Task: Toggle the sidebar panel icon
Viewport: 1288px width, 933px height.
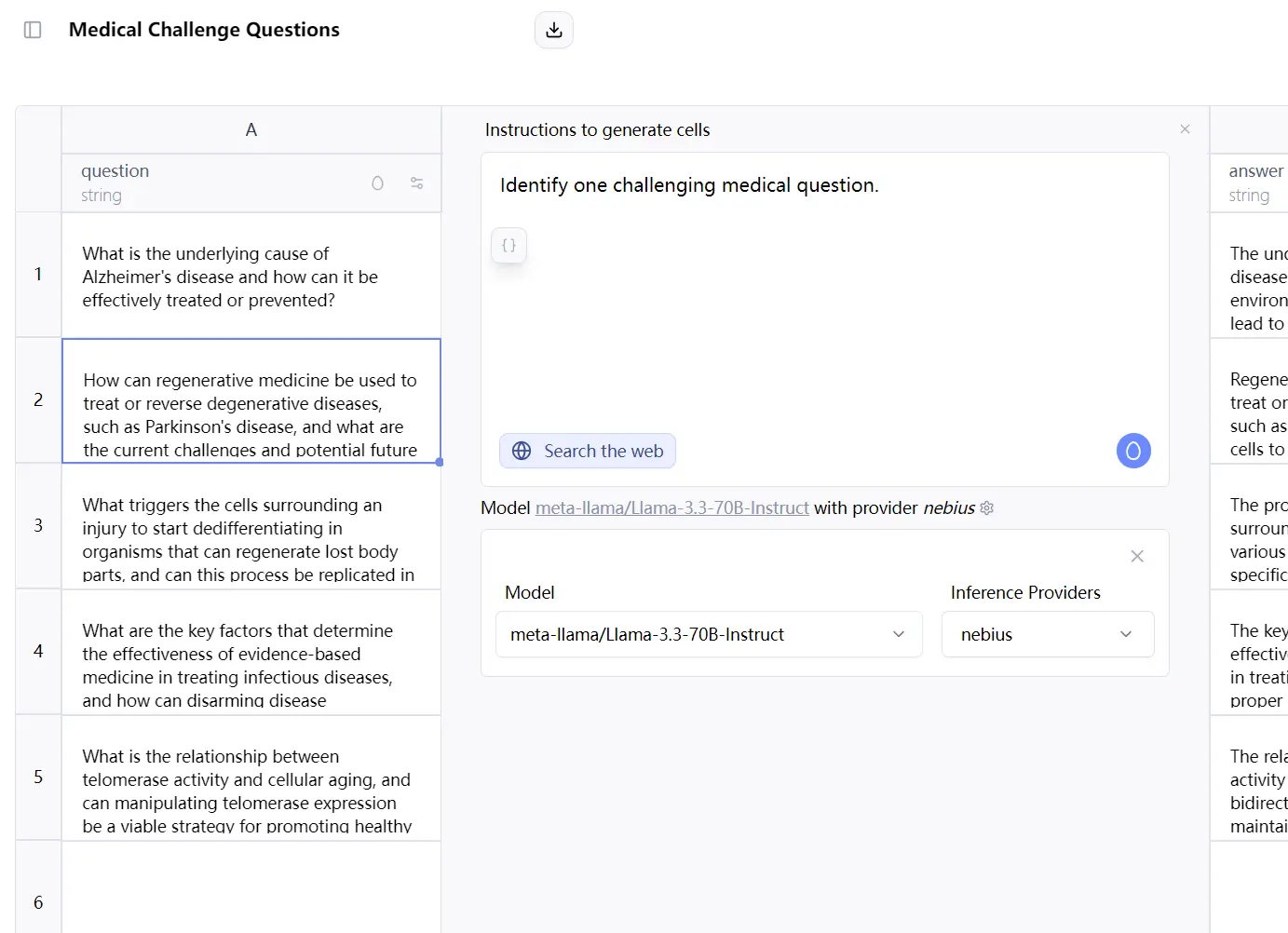Action: (33, 30)
